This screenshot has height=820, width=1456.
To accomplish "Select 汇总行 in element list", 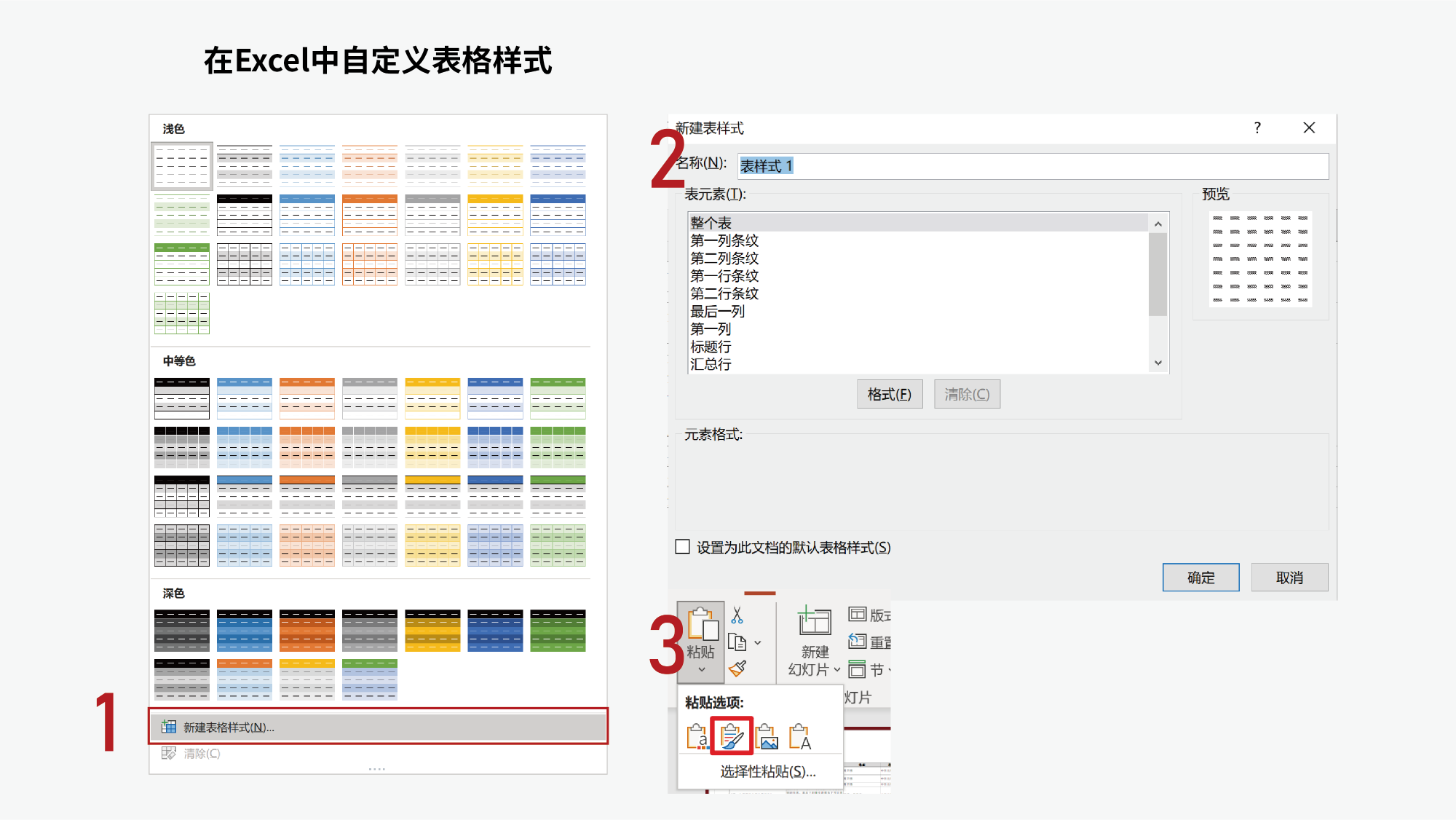I will (918, 364).
